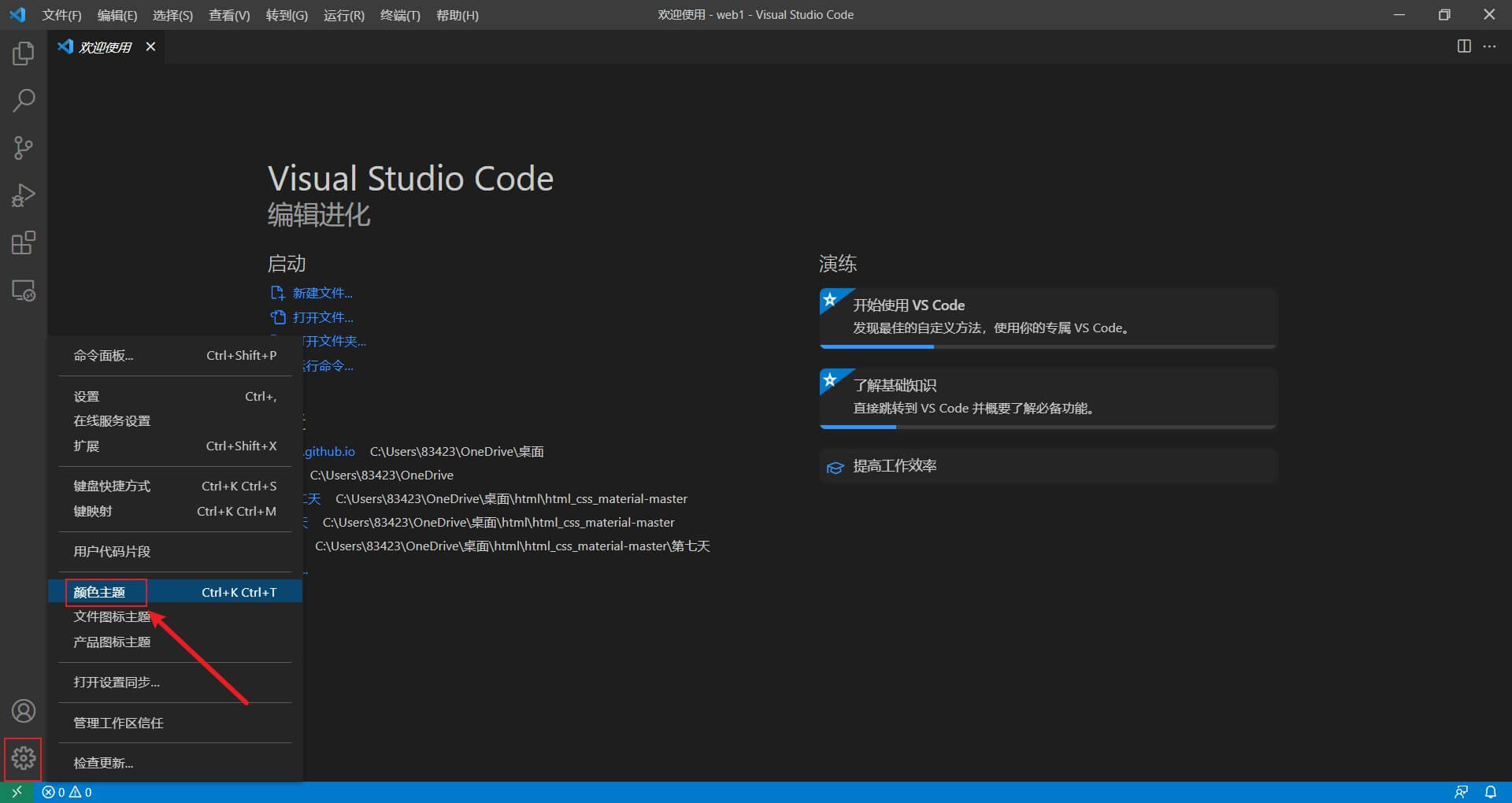The width and height of the screenshot is (1512, 803).
Task: Open notifications bell in status bar
Action: 1491,792
